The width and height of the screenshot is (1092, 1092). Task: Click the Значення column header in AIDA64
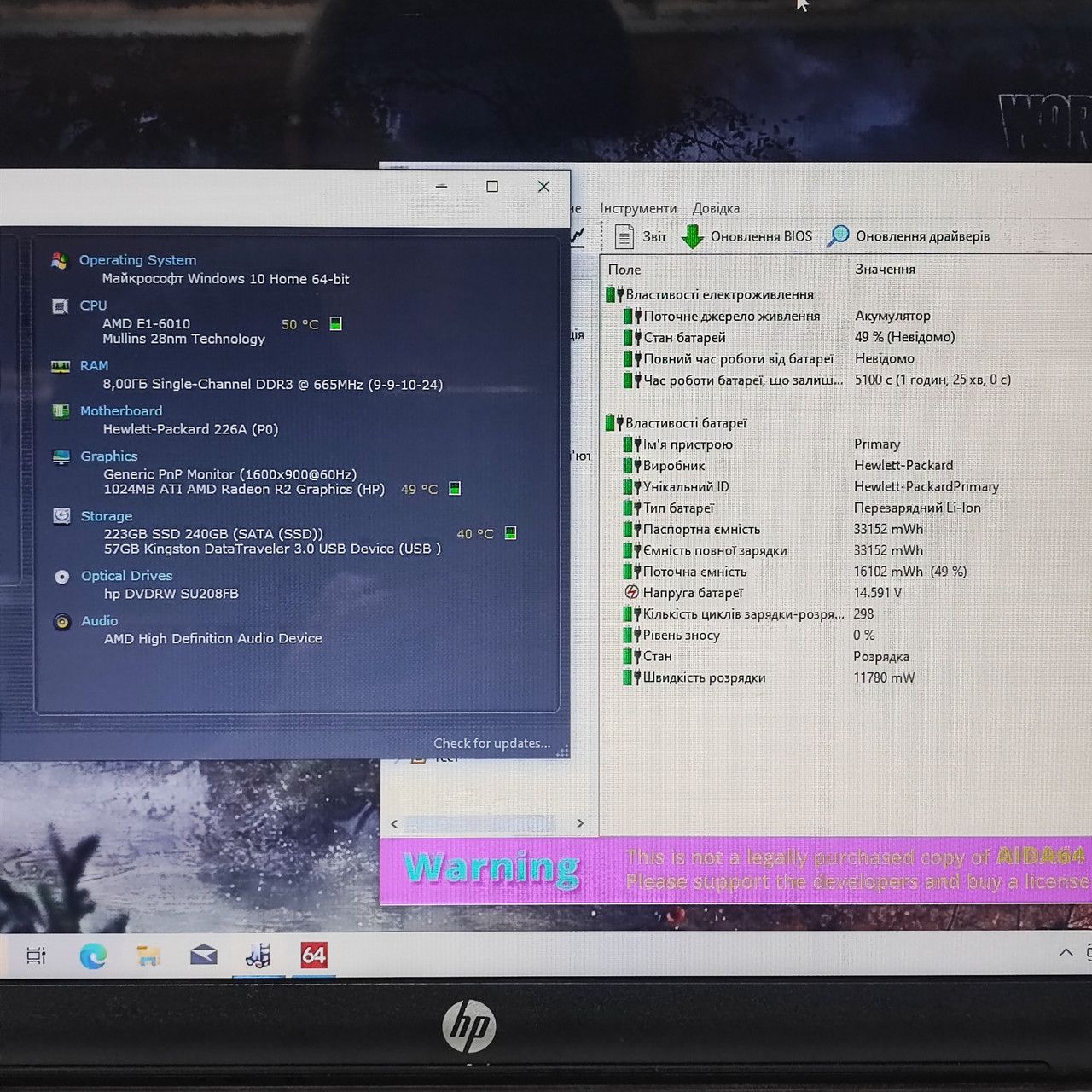tap(885, 270)
